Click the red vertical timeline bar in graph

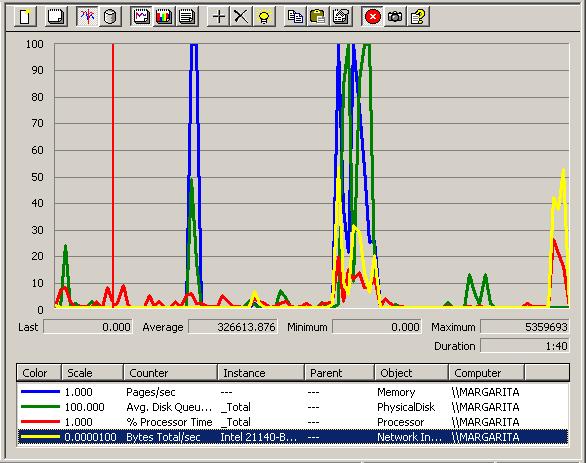[x=113, y=176]
